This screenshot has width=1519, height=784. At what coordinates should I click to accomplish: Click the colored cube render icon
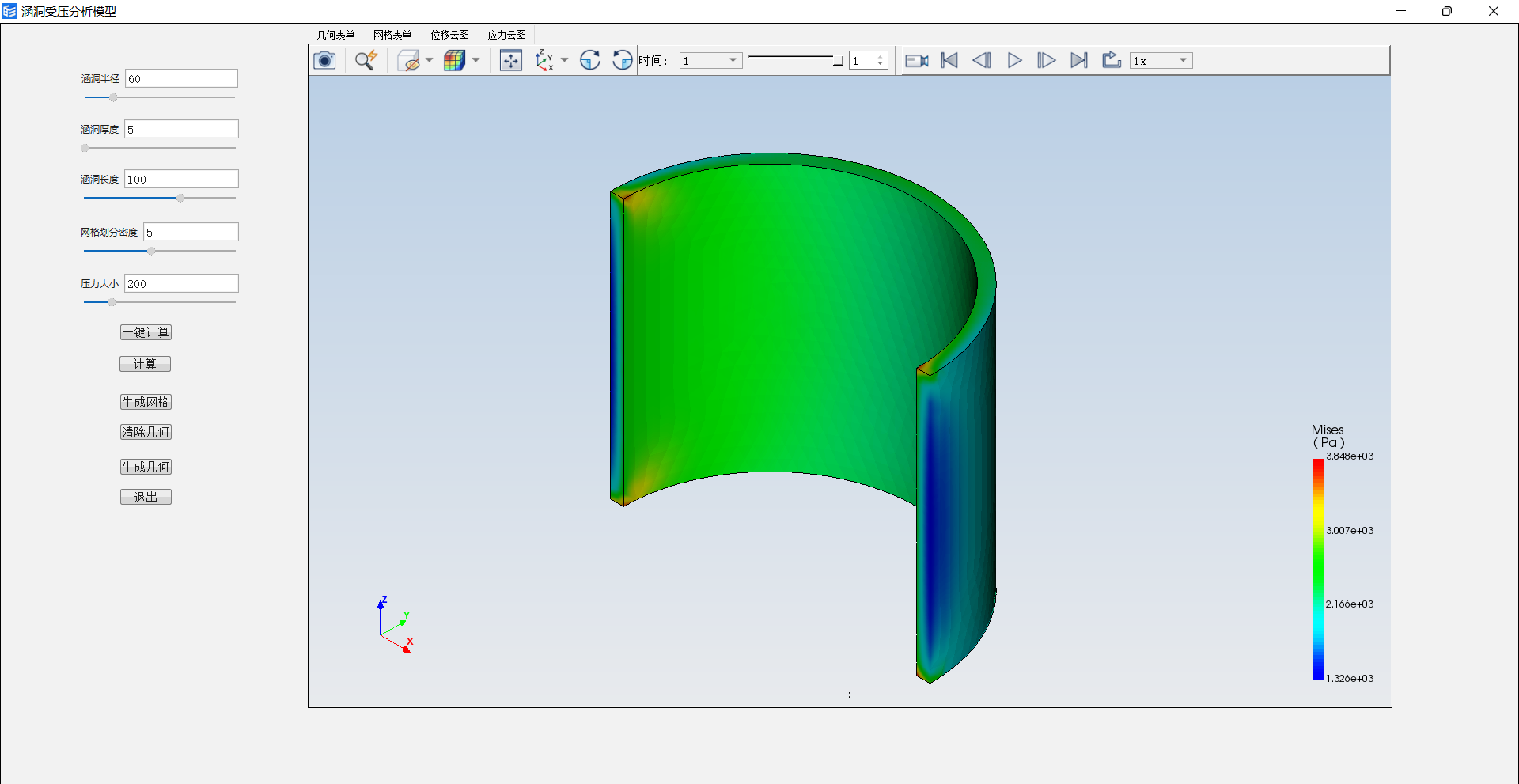(x=454, y=60)
